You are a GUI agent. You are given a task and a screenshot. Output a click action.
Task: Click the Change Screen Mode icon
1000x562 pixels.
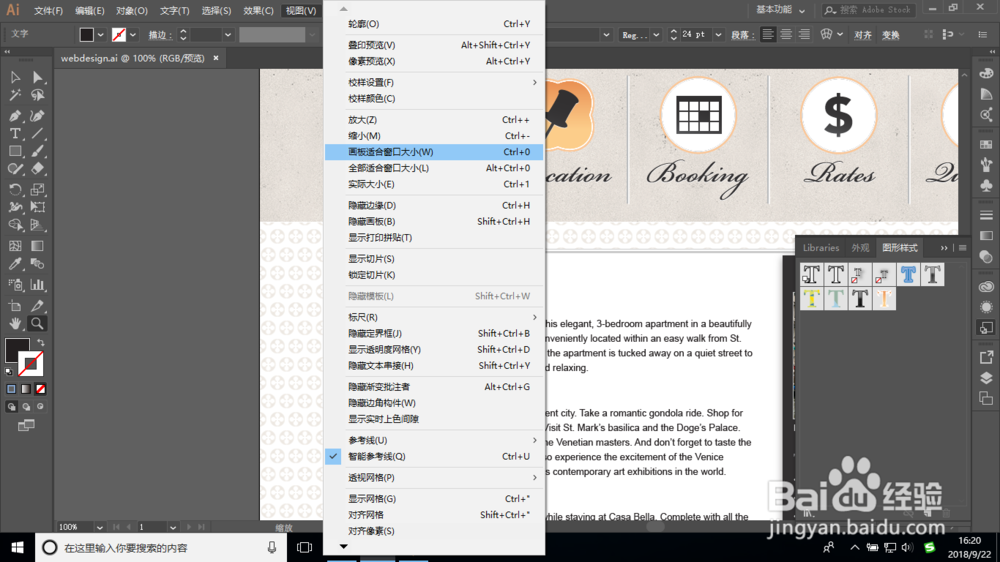point(26,425)
